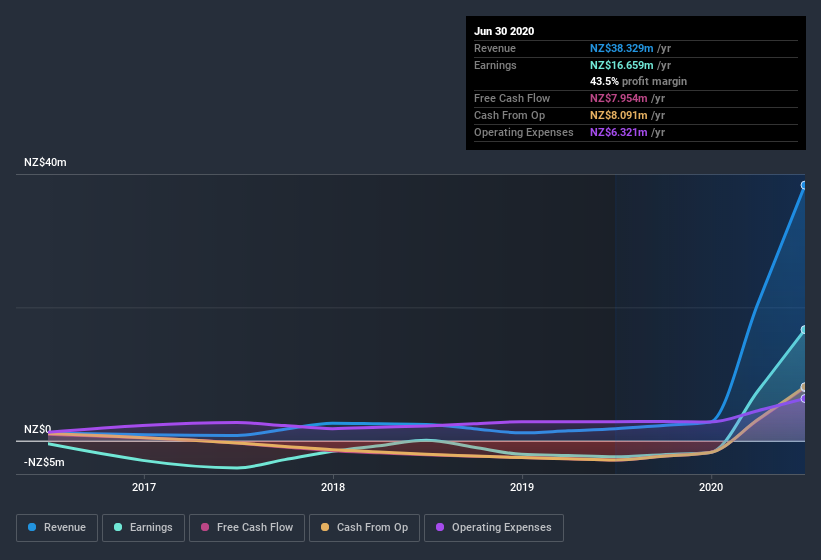Click the Jun 30 2020 tooltip date

click(x=504, y=31)
